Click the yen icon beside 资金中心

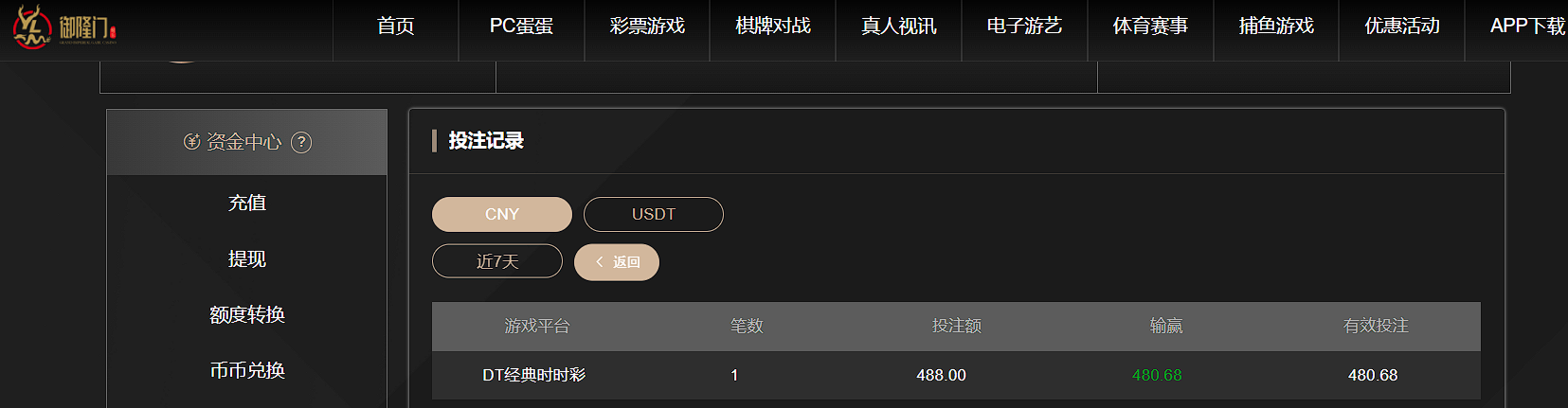pyautogui.click(x=191, y=142)
